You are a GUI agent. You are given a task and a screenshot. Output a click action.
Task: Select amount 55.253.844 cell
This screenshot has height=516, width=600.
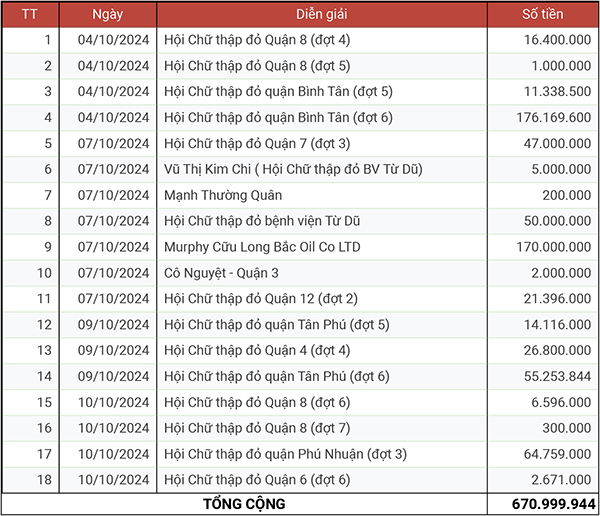coord(543,376)
